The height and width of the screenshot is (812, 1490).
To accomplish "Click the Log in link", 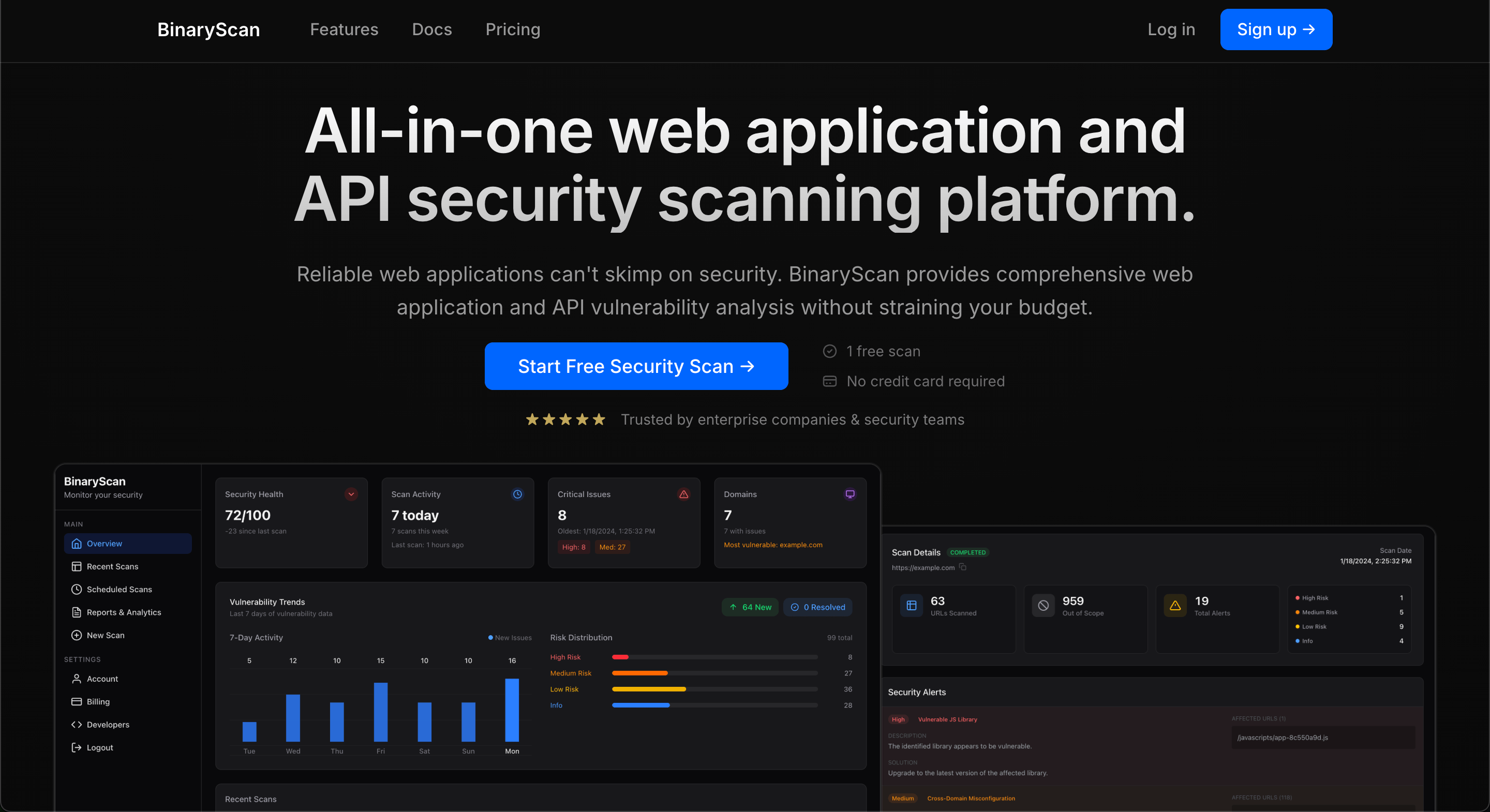I will tap(1171, 29).
